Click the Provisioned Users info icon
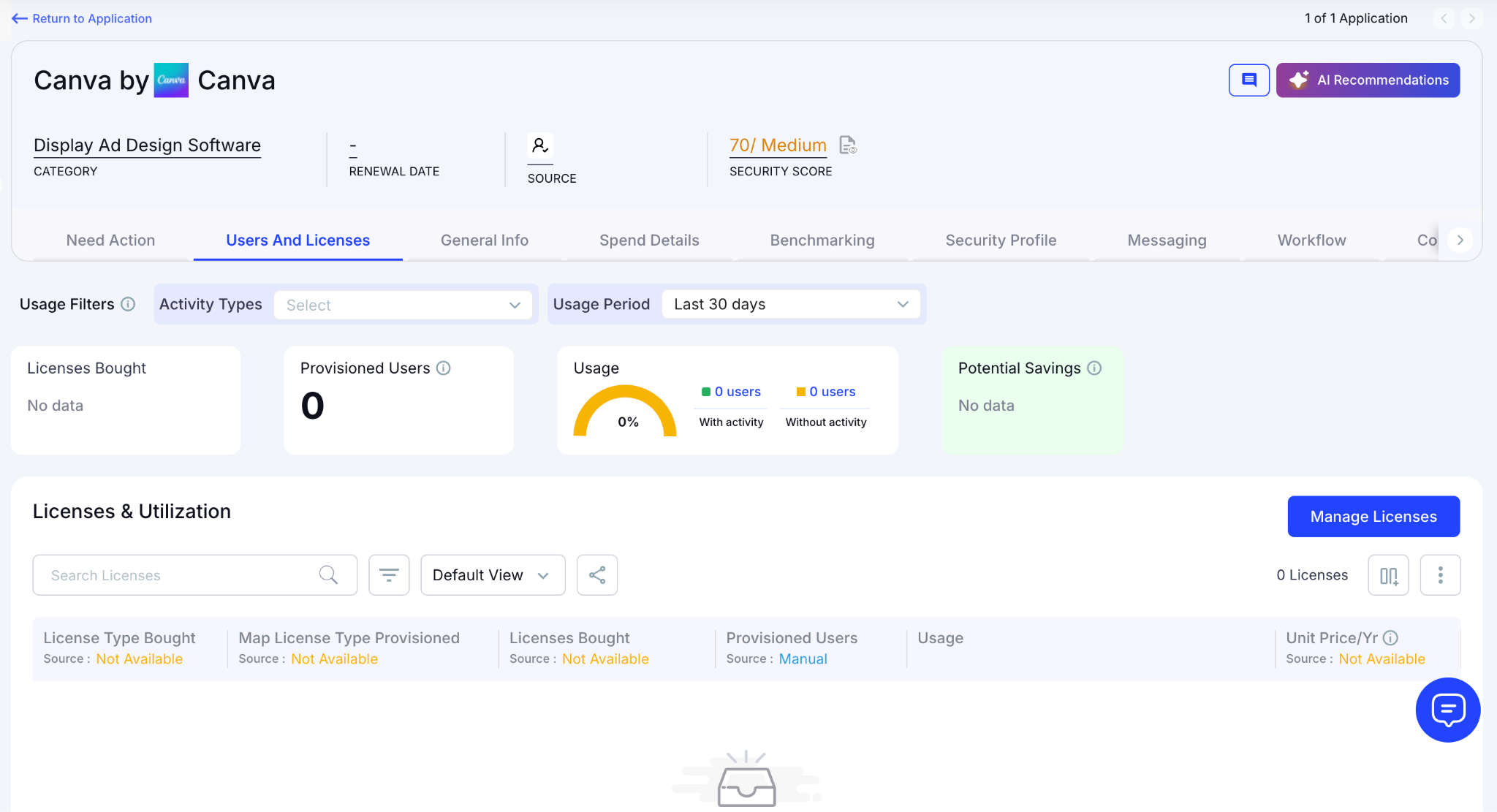The height and width of the screenshot is (812, 1497). 444,368
